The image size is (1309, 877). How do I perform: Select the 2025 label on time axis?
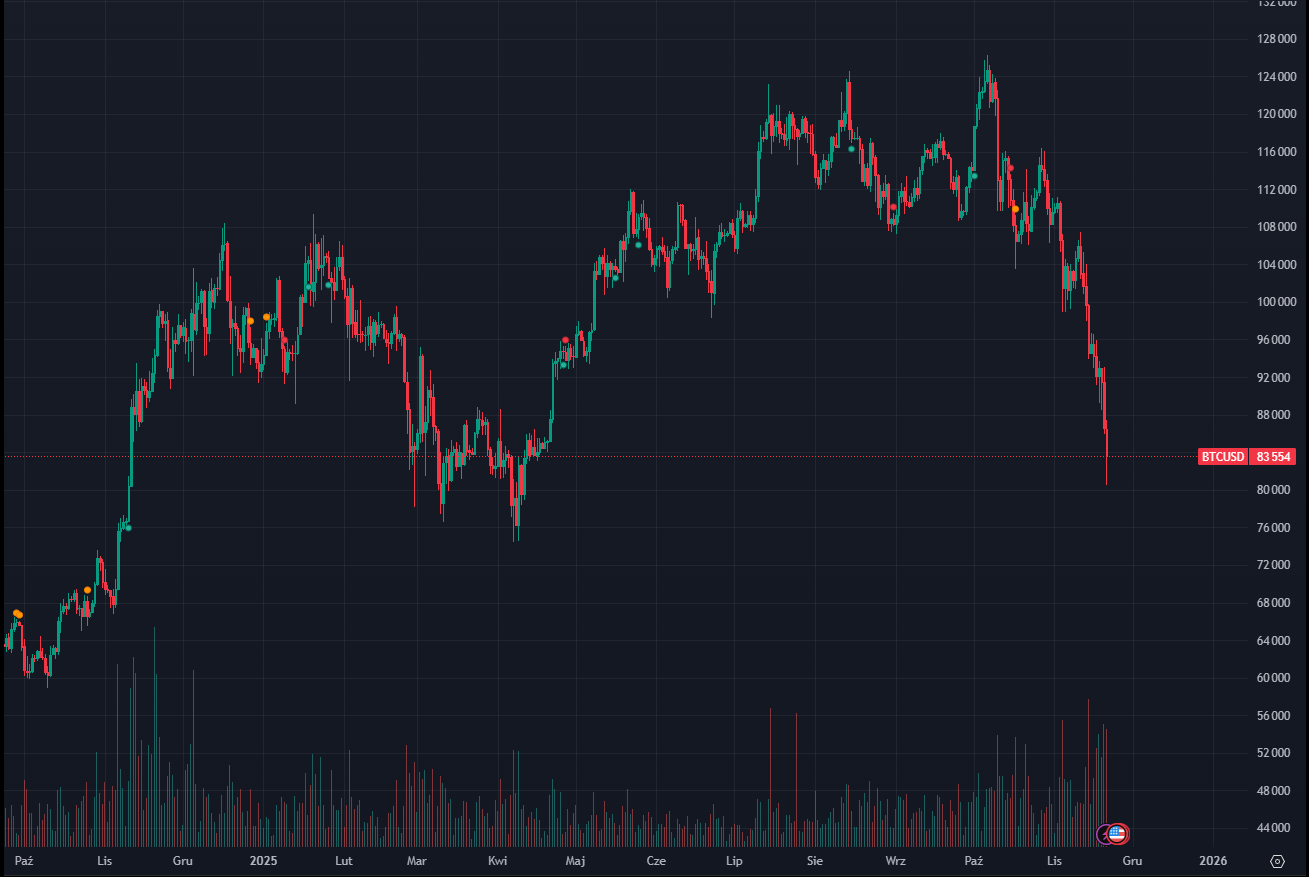click(263, 860)
